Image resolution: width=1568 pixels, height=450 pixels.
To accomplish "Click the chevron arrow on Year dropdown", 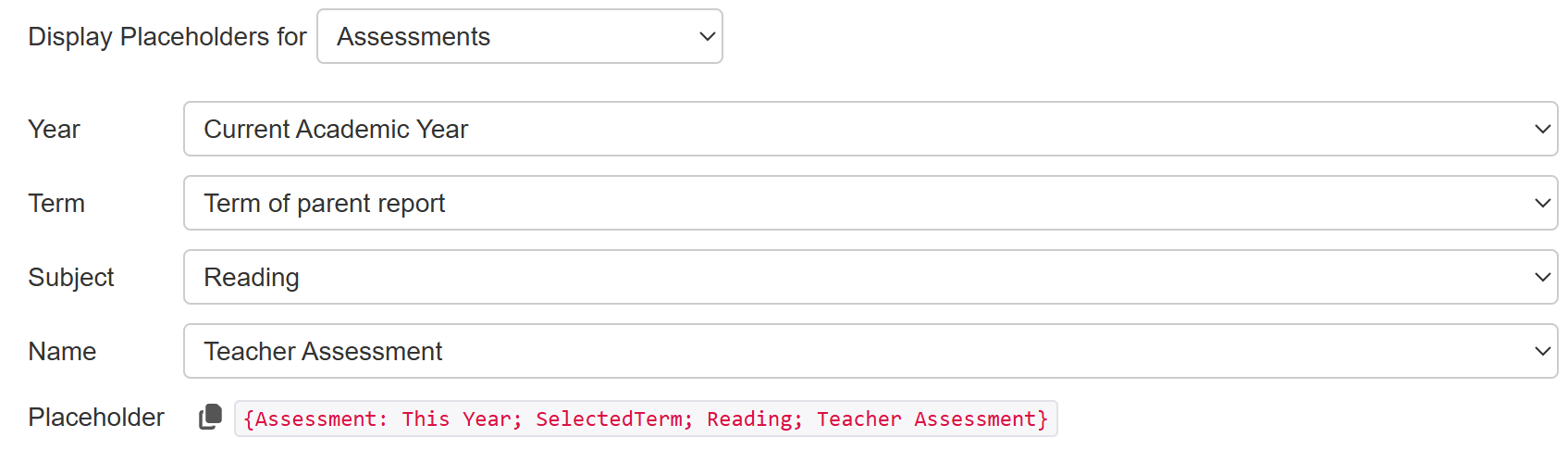I will (x=1542, y=130).
